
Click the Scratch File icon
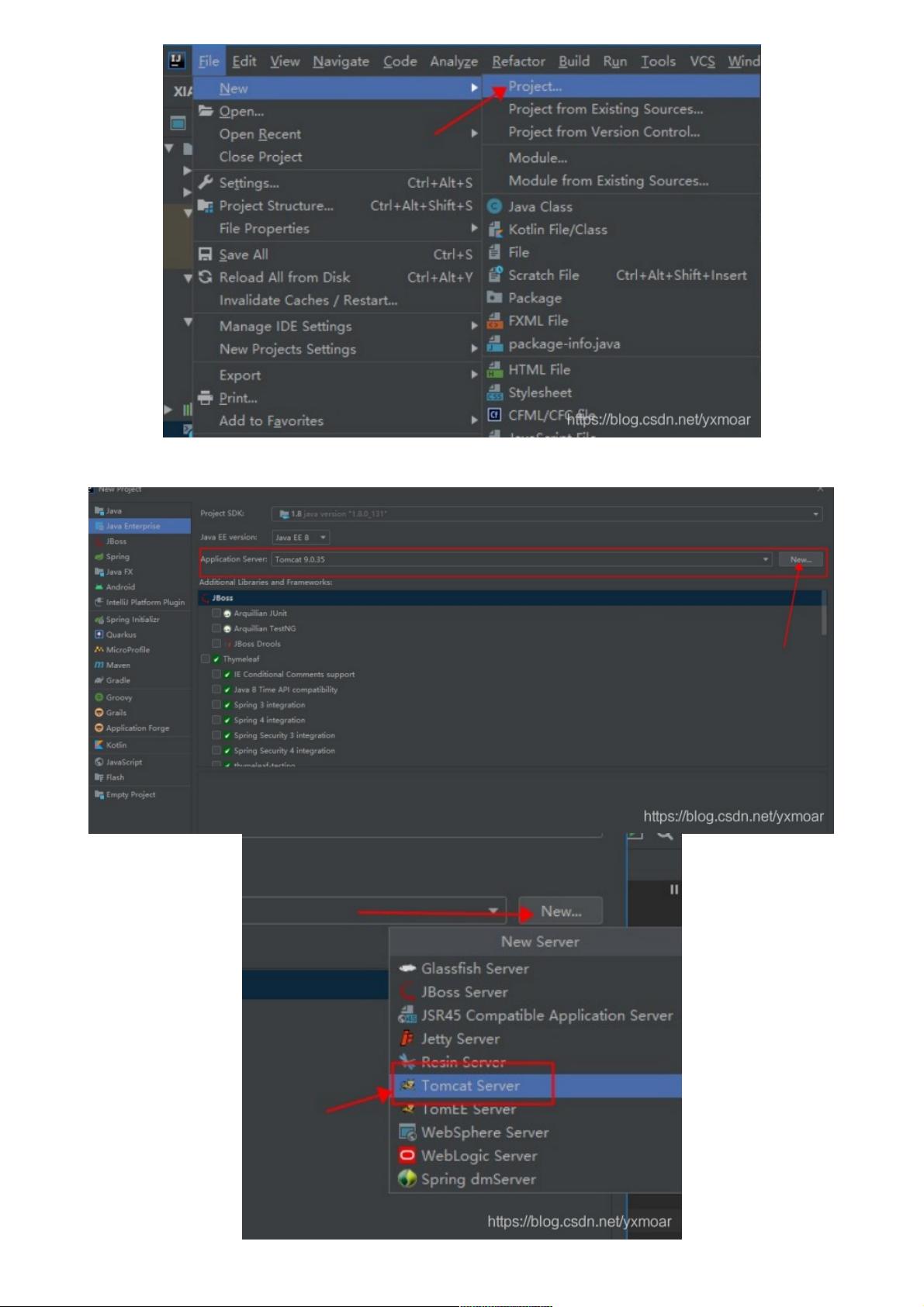point(495,275)
